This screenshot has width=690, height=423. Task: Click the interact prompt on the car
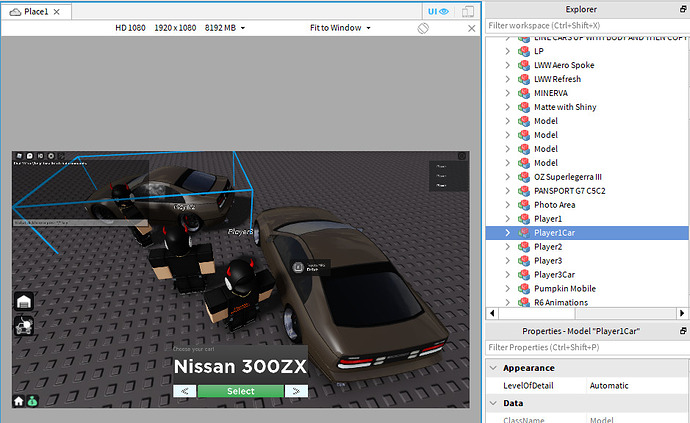click(311, 267)
